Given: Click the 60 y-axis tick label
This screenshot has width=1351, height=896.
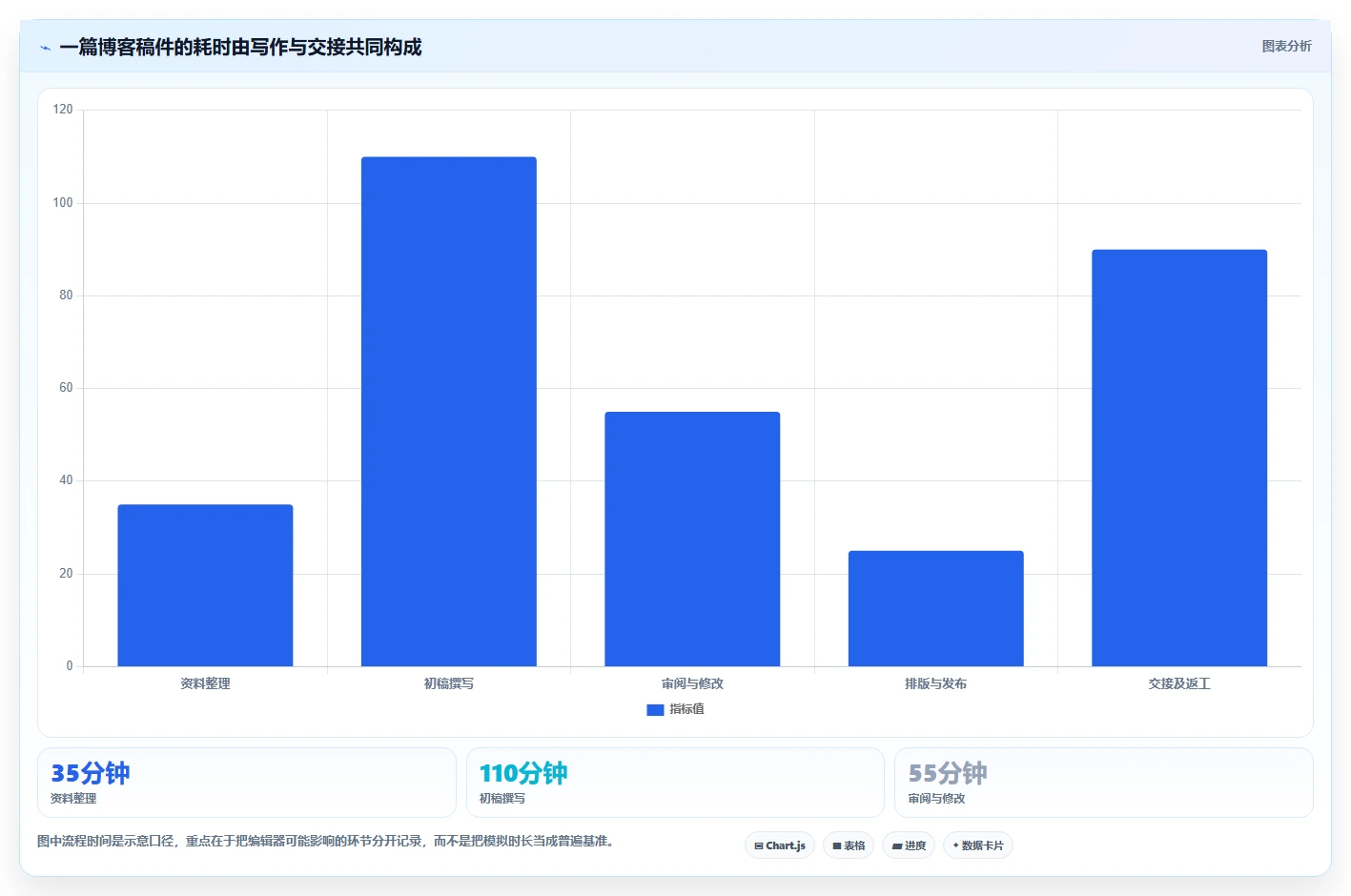Looking at the screenshot, I should pyautogui.click(x=66, y=388).
